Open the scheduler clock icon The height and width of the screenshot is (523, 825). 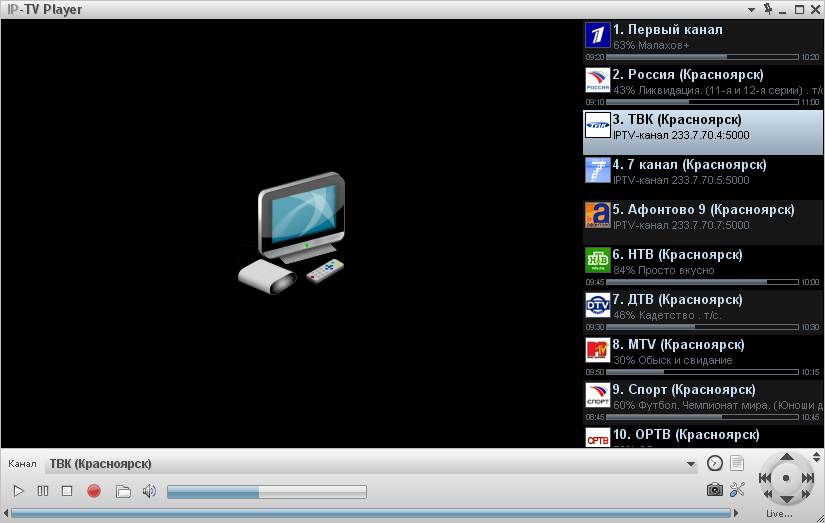[714, 463]
